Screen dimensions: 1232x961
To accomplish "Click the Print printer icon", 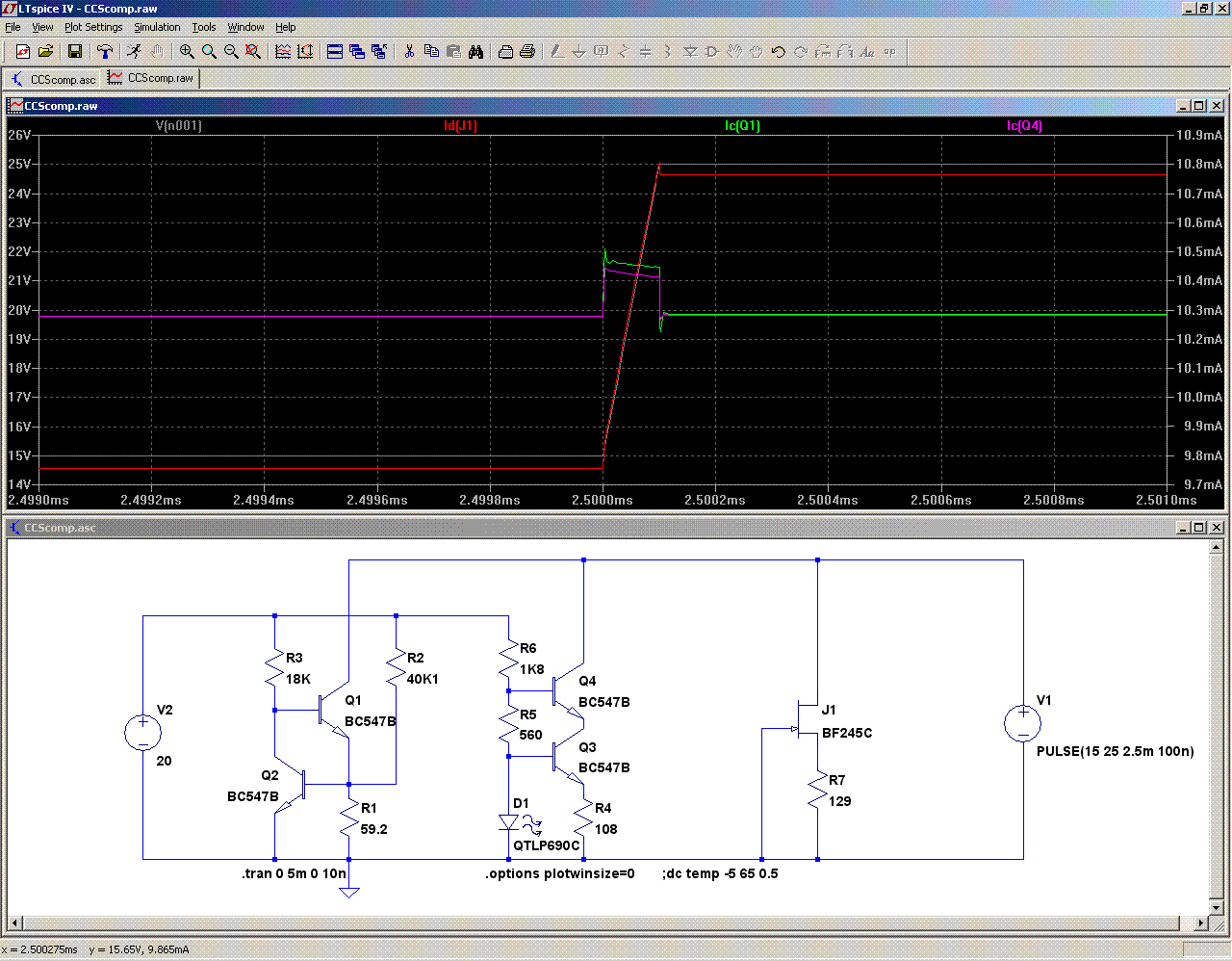I will coord(527,51).
